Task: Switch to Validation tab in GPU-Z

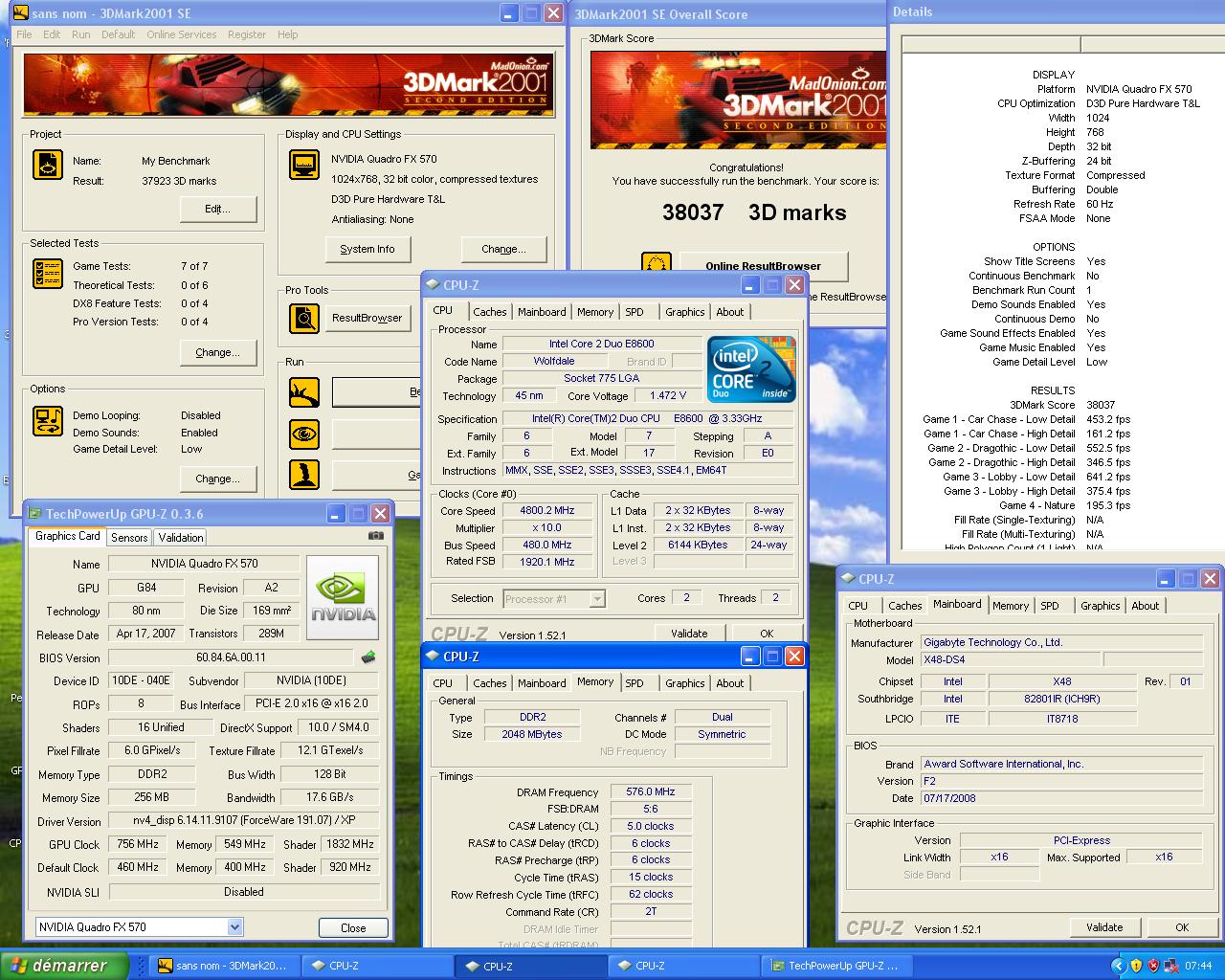Action: [x=181, y=538]
